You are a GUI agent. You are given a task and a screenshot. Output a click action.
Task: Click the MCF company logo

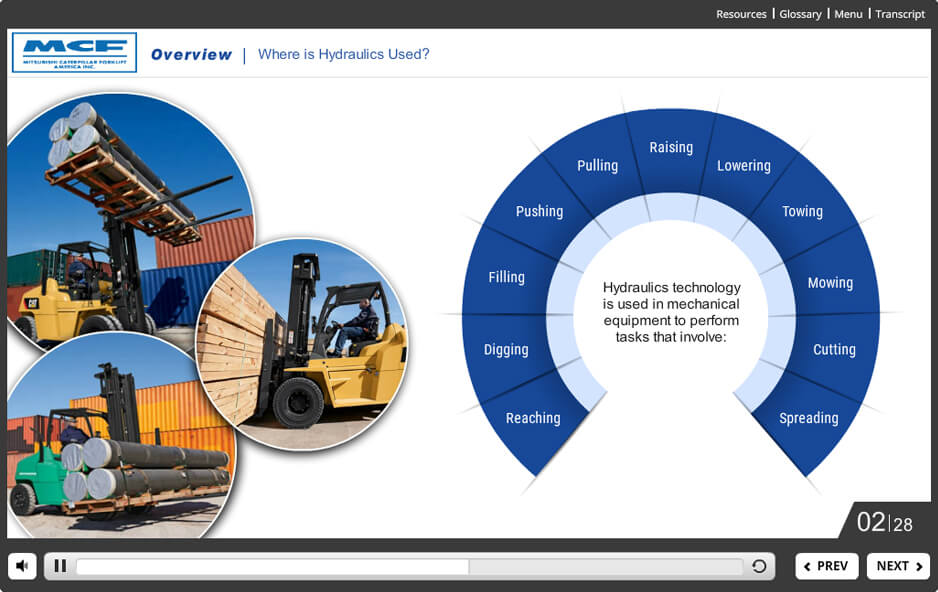[x=74, y=51]
